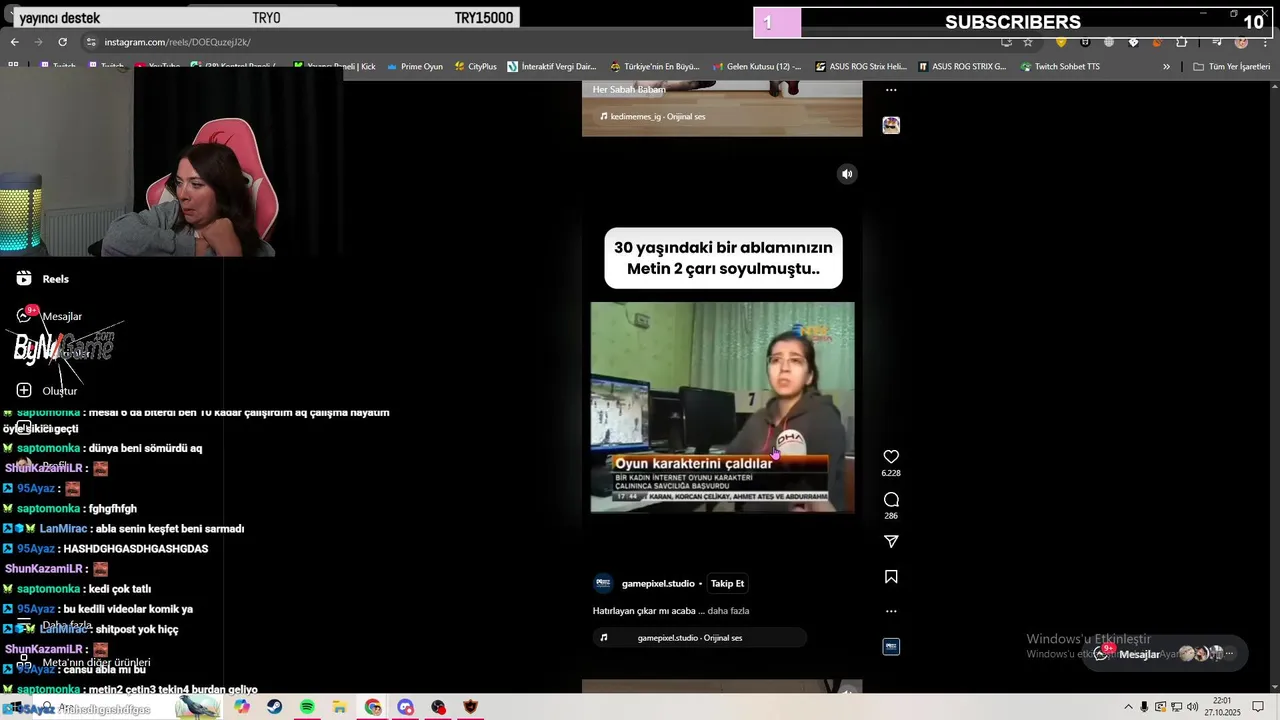This screenshot has height=720, width=1280.
Task: Share the reel with paper plane icon
Action: pyautogui.click(x=891, y=541)
